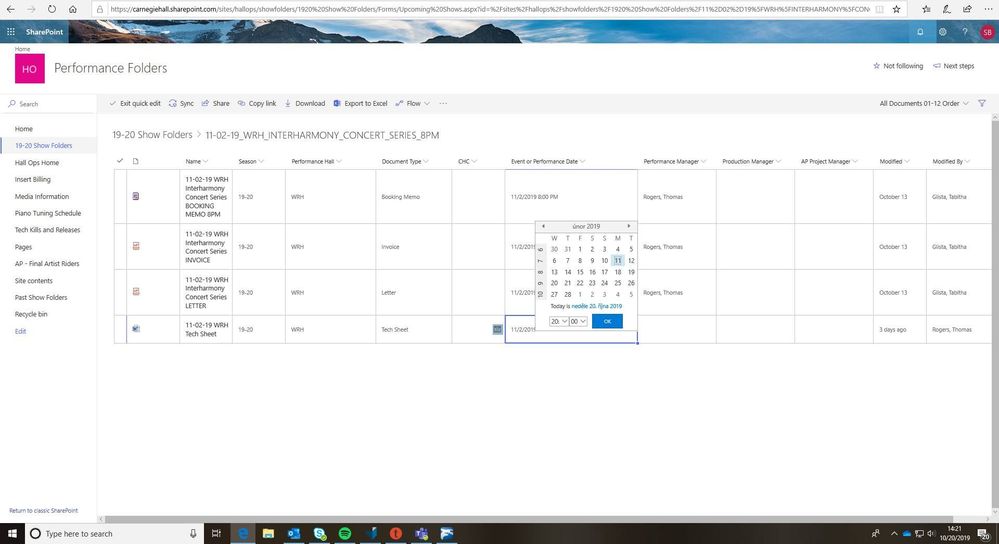The width and height of the screenshot is (999, 544).
Task: Click the BOOKING MEMO file icon
Action: [x=136, y=196]
